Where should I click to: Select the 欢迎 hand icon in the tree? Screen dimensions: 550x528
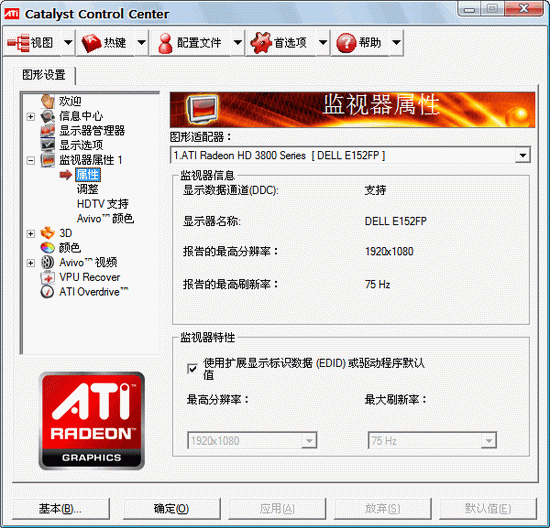pyautogui.click(x=47, y=101)
